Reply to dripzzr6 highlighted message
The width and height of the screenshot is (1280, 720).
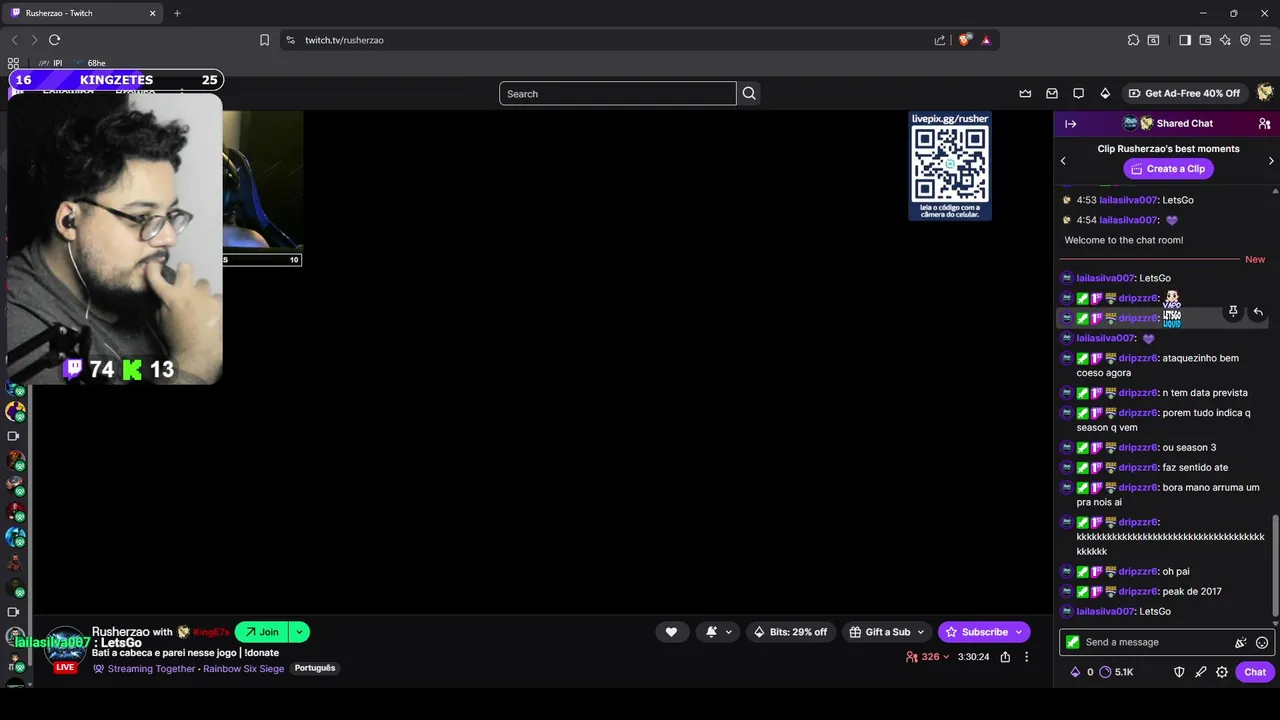1258,312
